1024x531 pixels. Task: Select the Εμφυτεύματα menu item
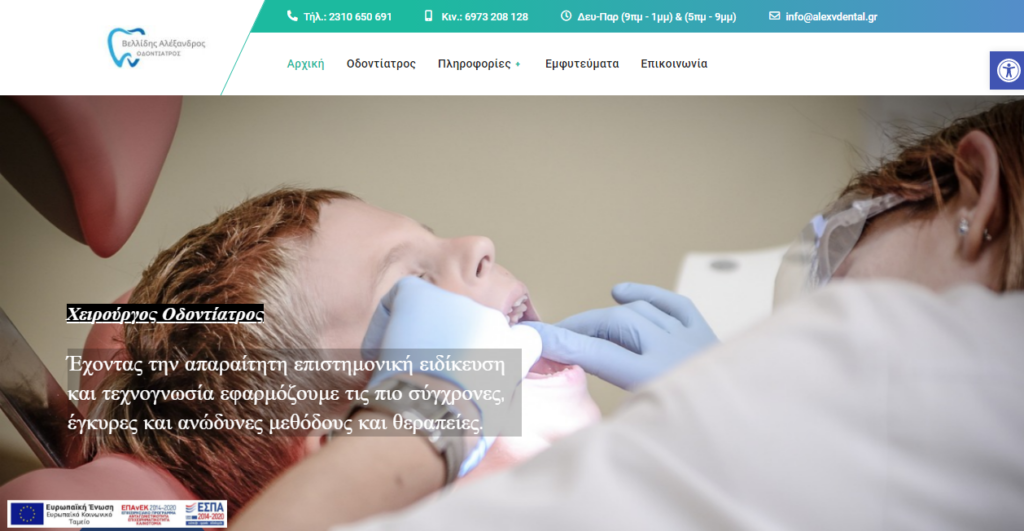pos(582,63)
